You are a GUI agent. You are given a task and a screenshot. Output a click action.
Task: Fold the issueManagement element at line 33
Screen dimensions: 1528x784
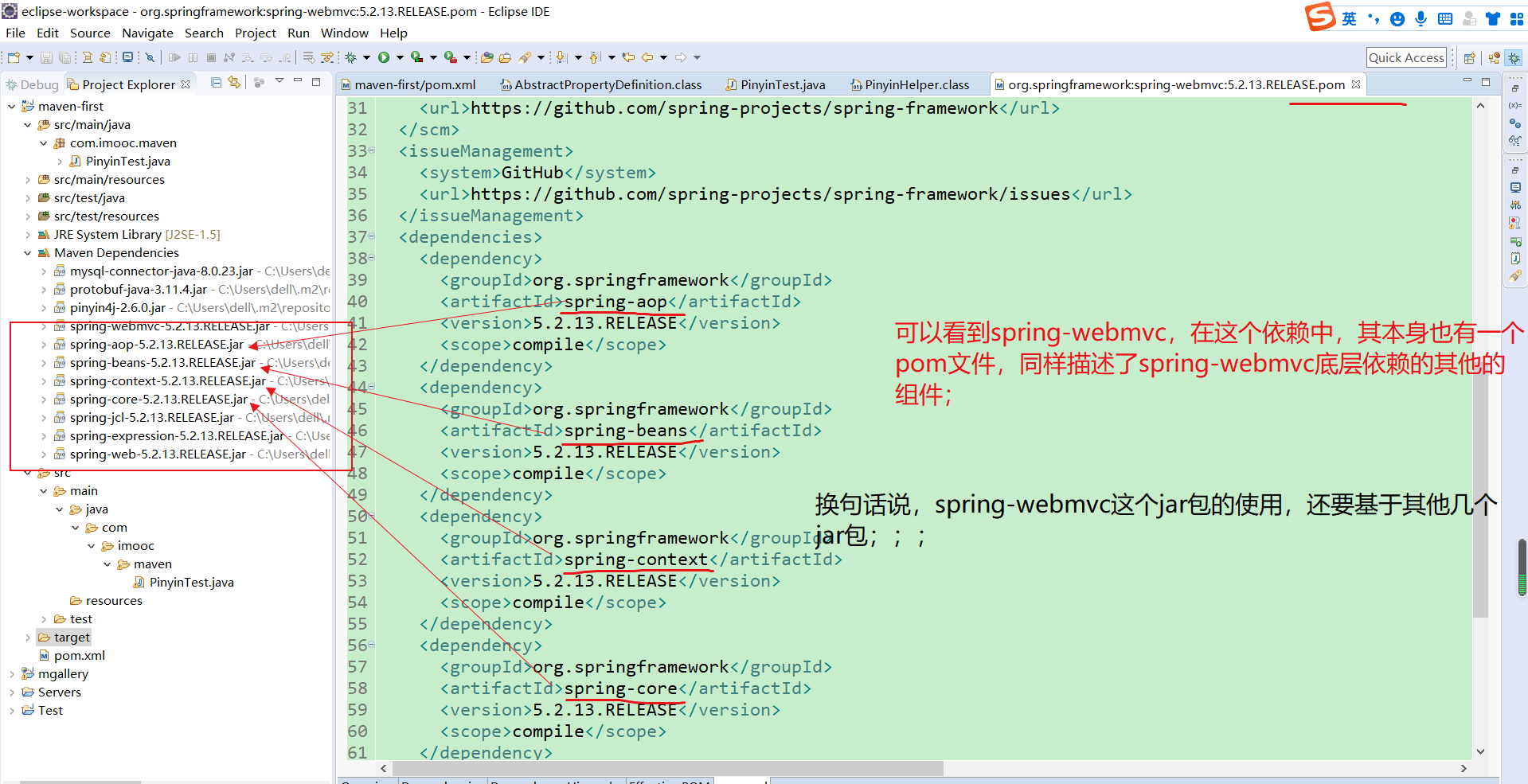[x=371, y=150]
